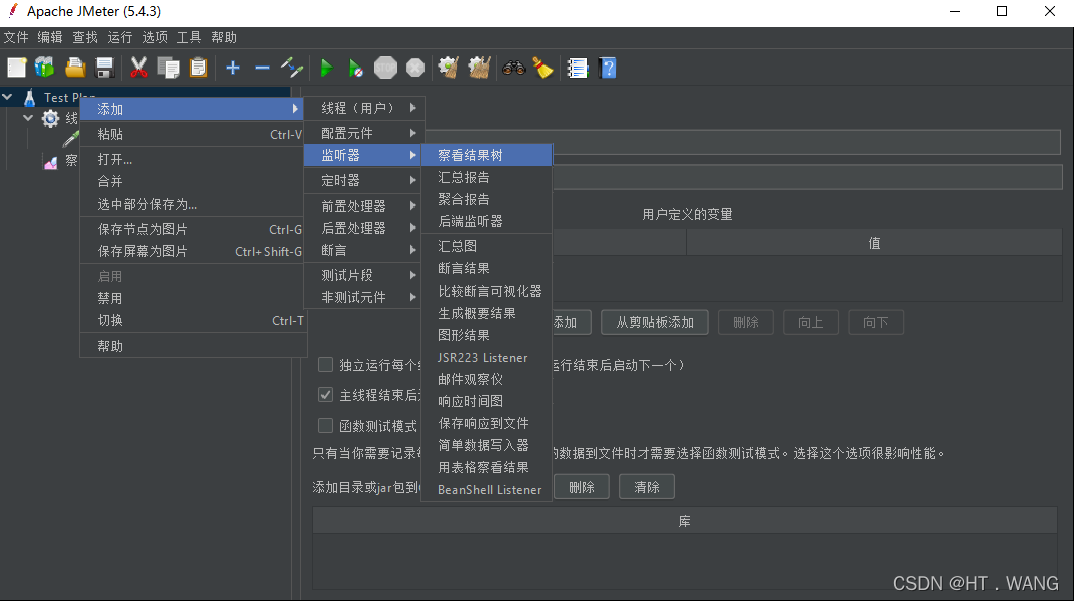Select 用表格察看结果 listener
This screenshot has width=1074, height=601.
tap(486, 467)
